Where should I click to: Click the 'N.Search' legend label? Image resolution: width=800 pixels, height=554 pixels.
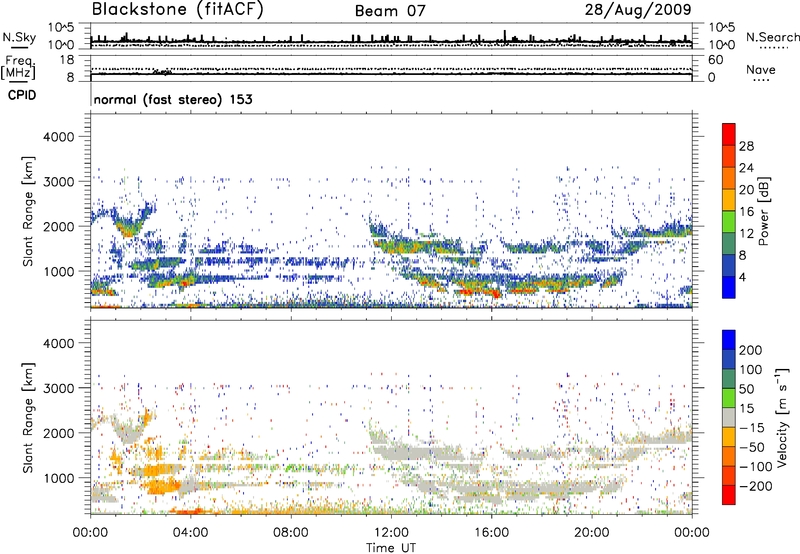[x=772, y=37]
